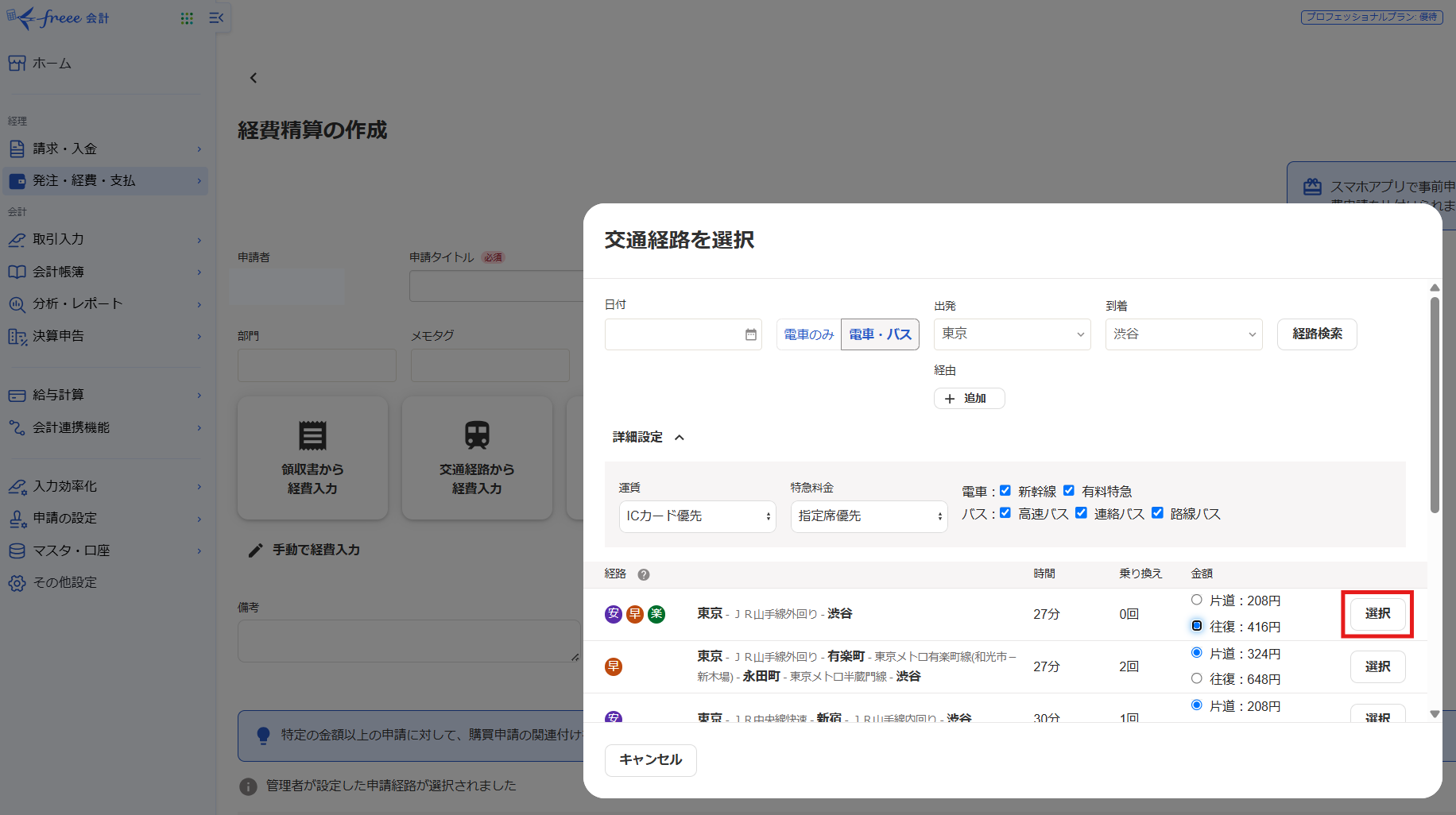Collapse the sidebar with the menu icon
Screen dimensions: 1456x815
click(216, 17)
